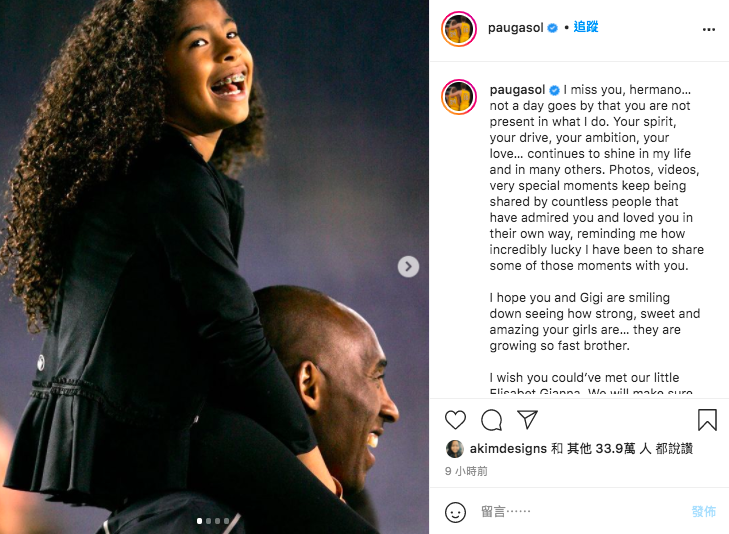Image resolution: width=729 pixels, height=534 pixels.
Task: Click the 發佈 post comment button
Action: [703, 512]
